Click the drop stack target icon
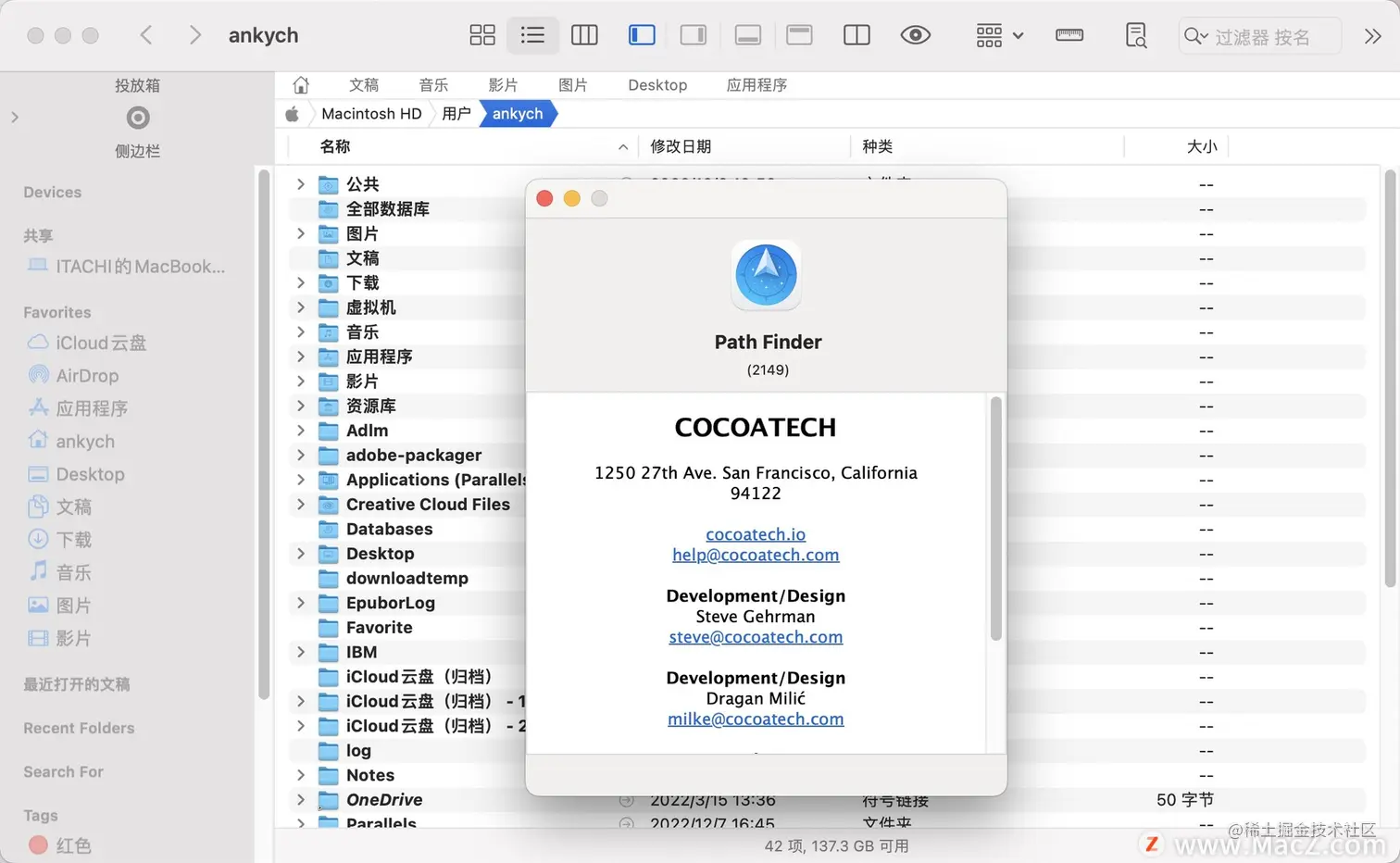This screenshot has height=863, width=1400. pos(138,118)
